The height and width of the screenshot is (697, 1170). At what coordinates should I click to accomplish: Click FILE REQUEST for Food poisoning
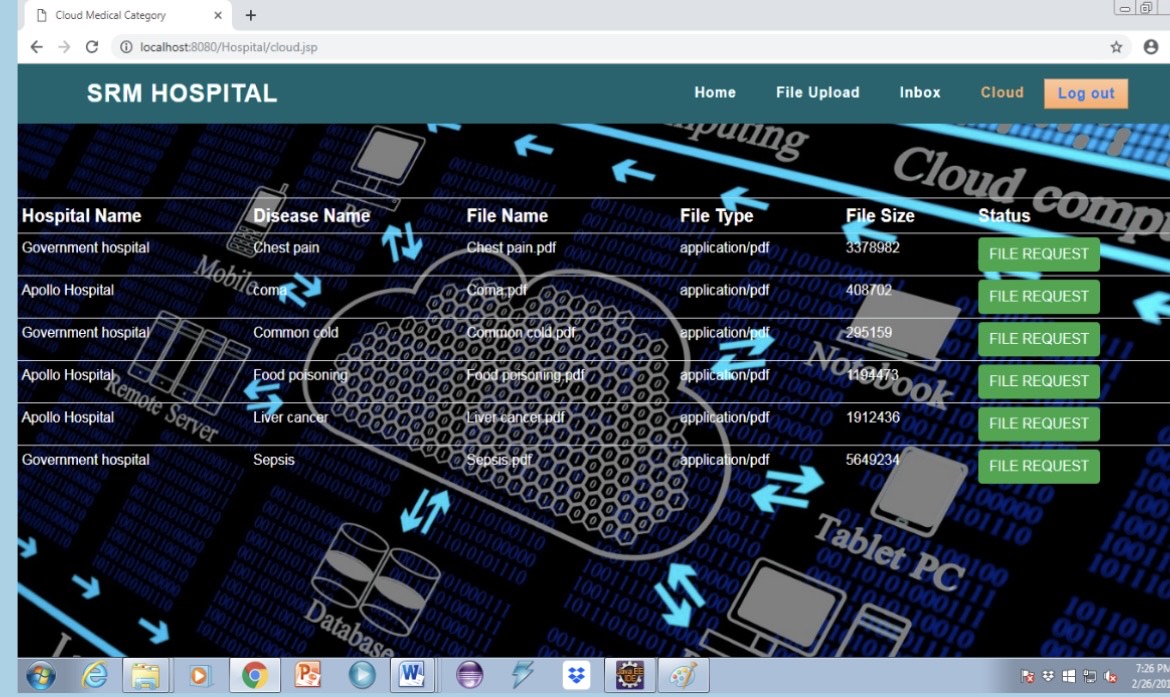coord(1039,381)
